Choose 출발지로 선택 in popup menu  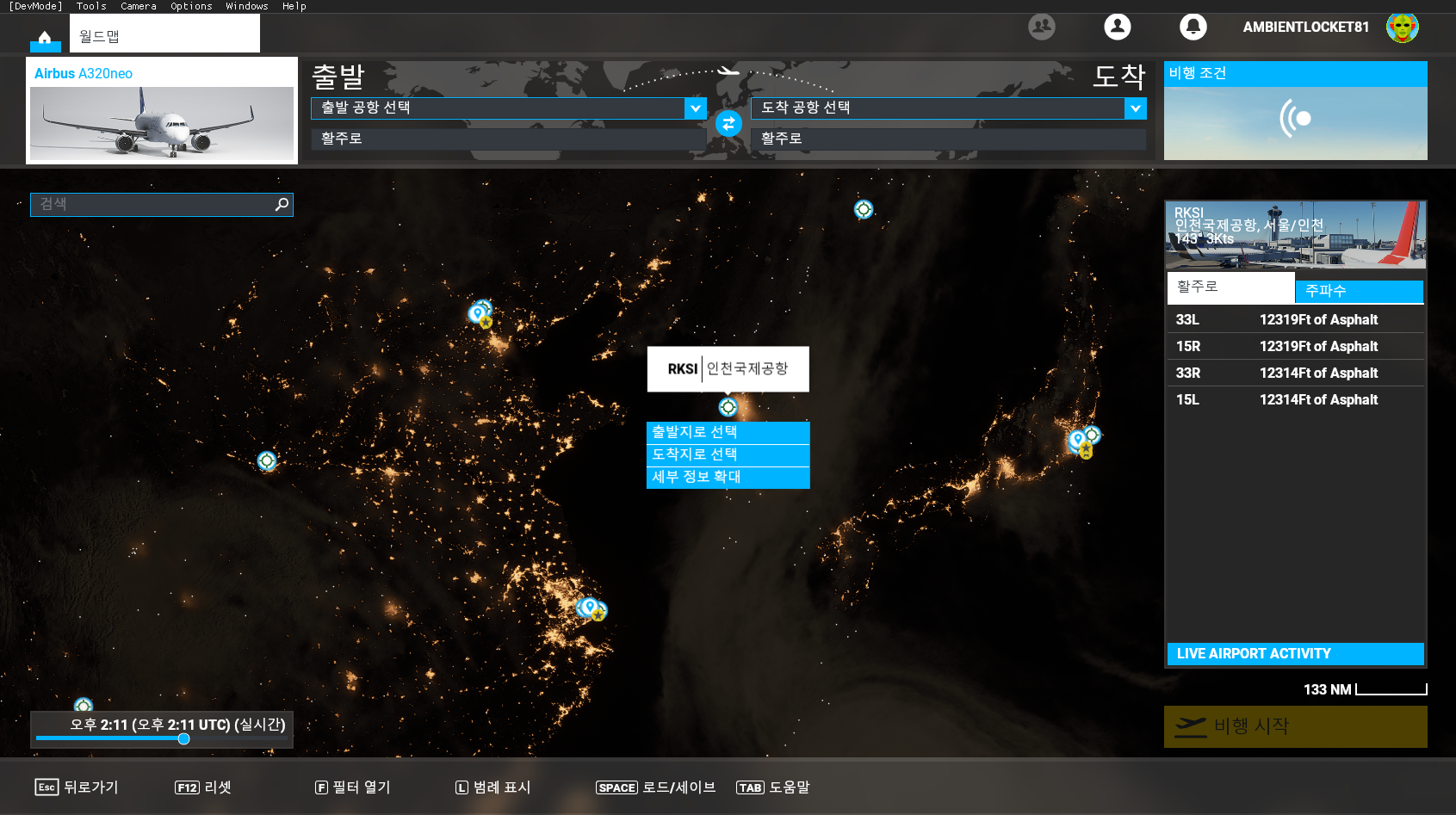[x=728, y=432]
